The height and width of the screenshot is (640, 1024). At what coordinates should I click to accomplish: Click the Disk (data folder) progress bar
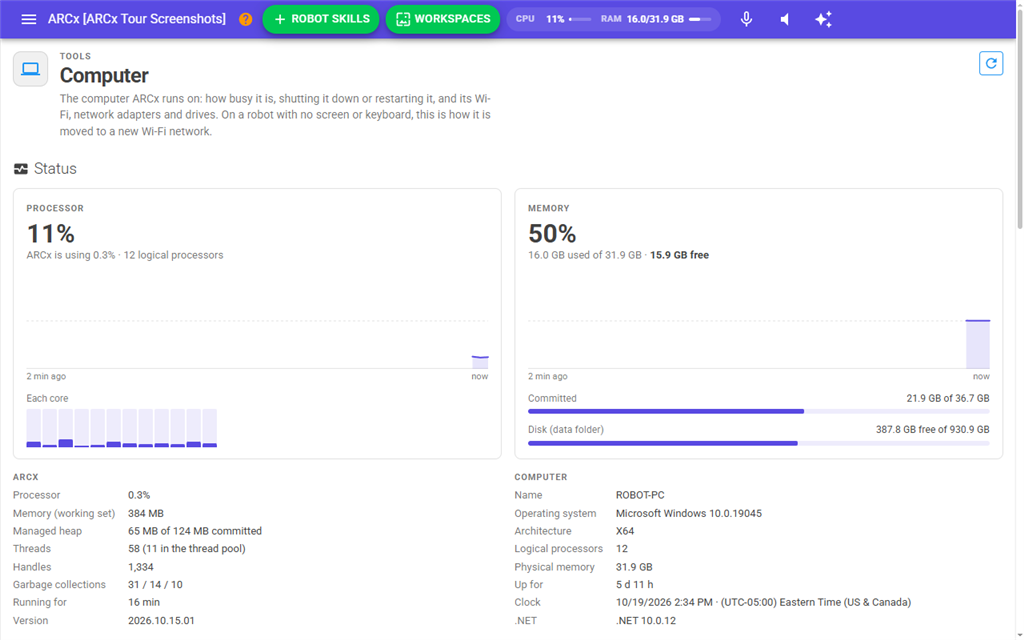[758, 443]
